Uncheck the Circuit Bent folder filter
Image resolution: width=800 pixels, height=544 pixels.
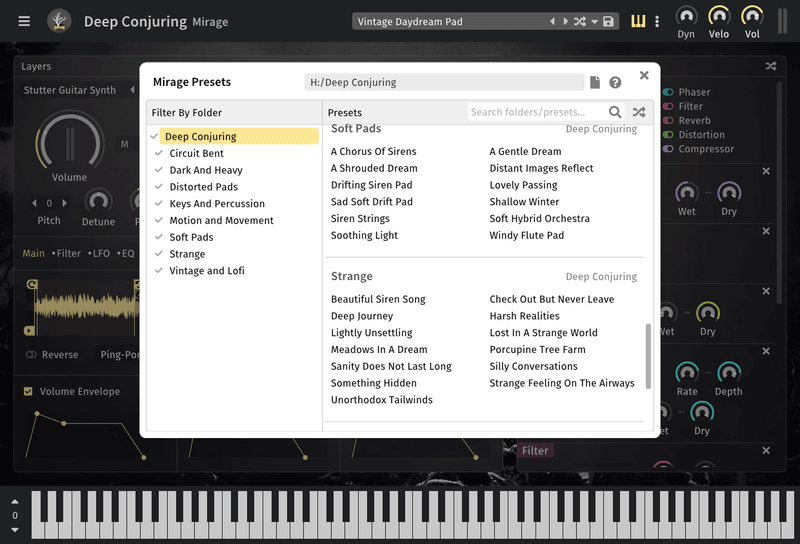[159, 153]
